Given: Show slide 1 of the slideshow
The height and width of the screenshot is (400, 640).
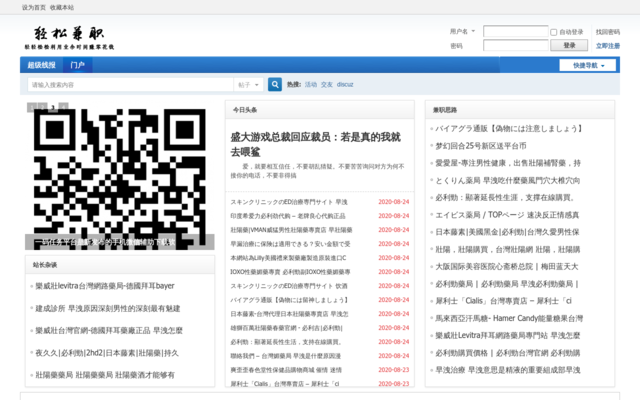Looking at the screenshot, I should (x=32, y=107).
